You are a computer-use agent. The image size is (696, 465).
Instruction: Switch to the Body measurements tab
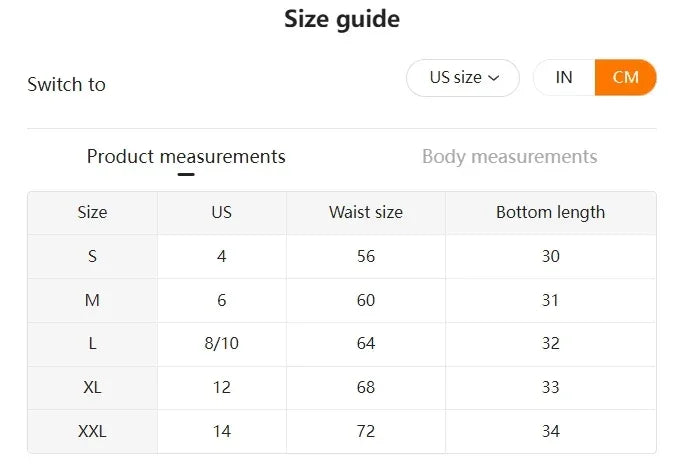pyautogui.click(x=510, y=157)
